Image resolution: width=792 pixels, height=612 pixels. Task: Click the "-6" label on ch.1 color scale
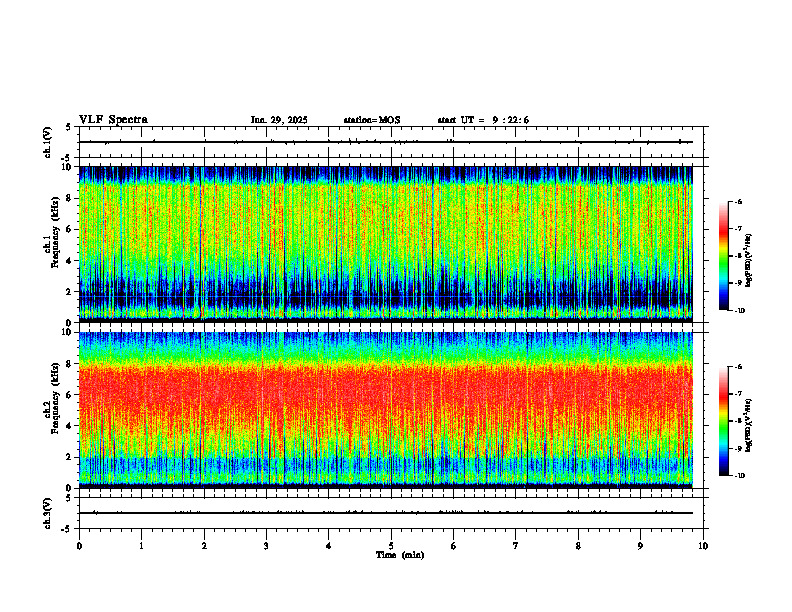(738, 202)
